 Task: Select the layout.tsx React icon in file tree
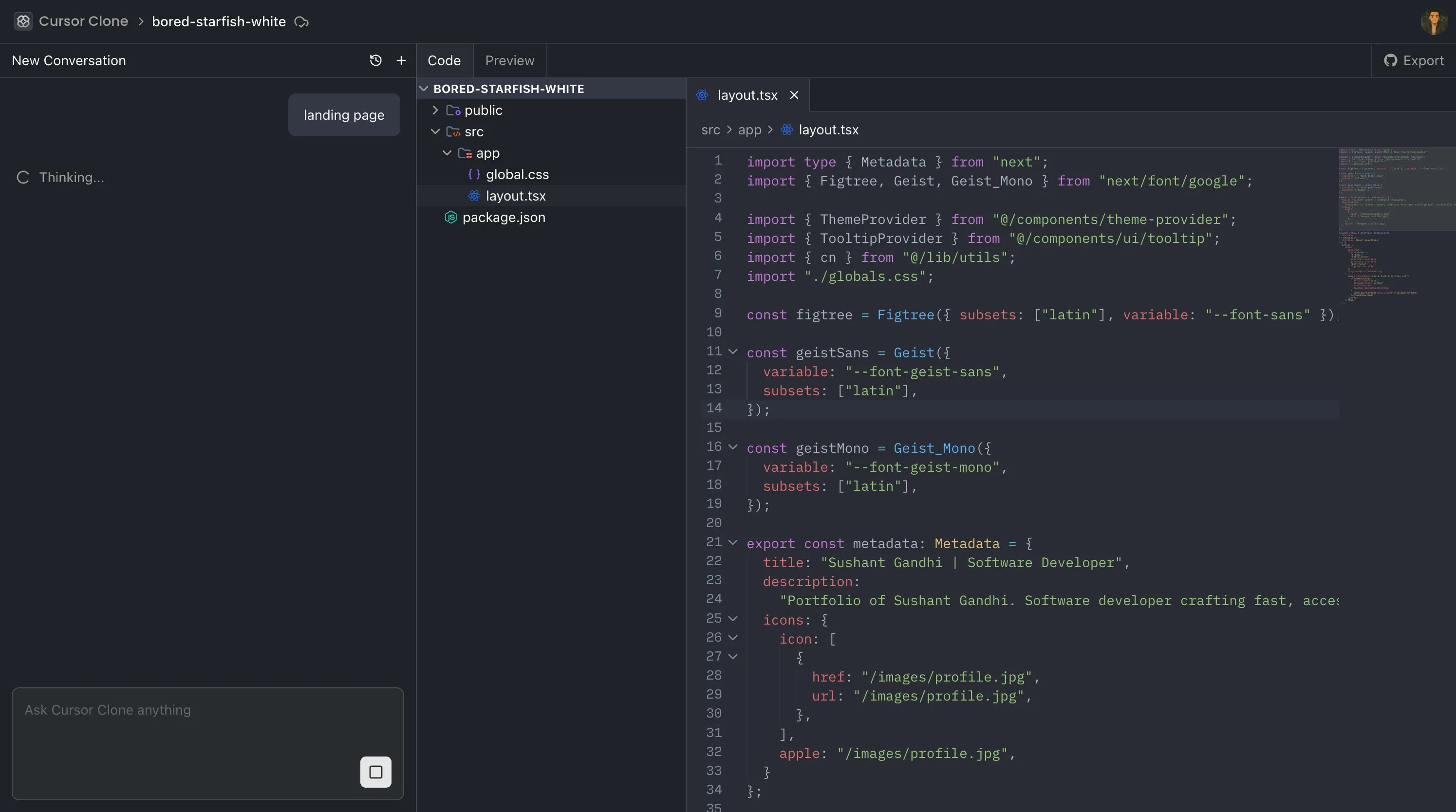coord(473,196)
